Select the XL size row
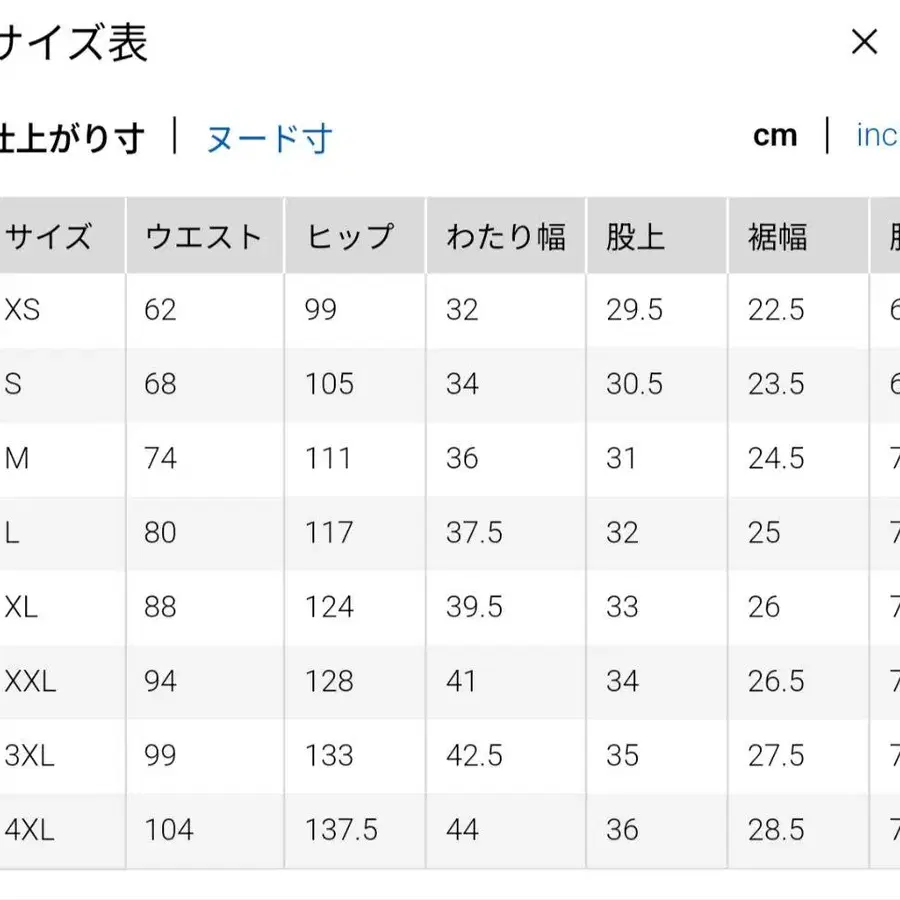 (22, 607)
